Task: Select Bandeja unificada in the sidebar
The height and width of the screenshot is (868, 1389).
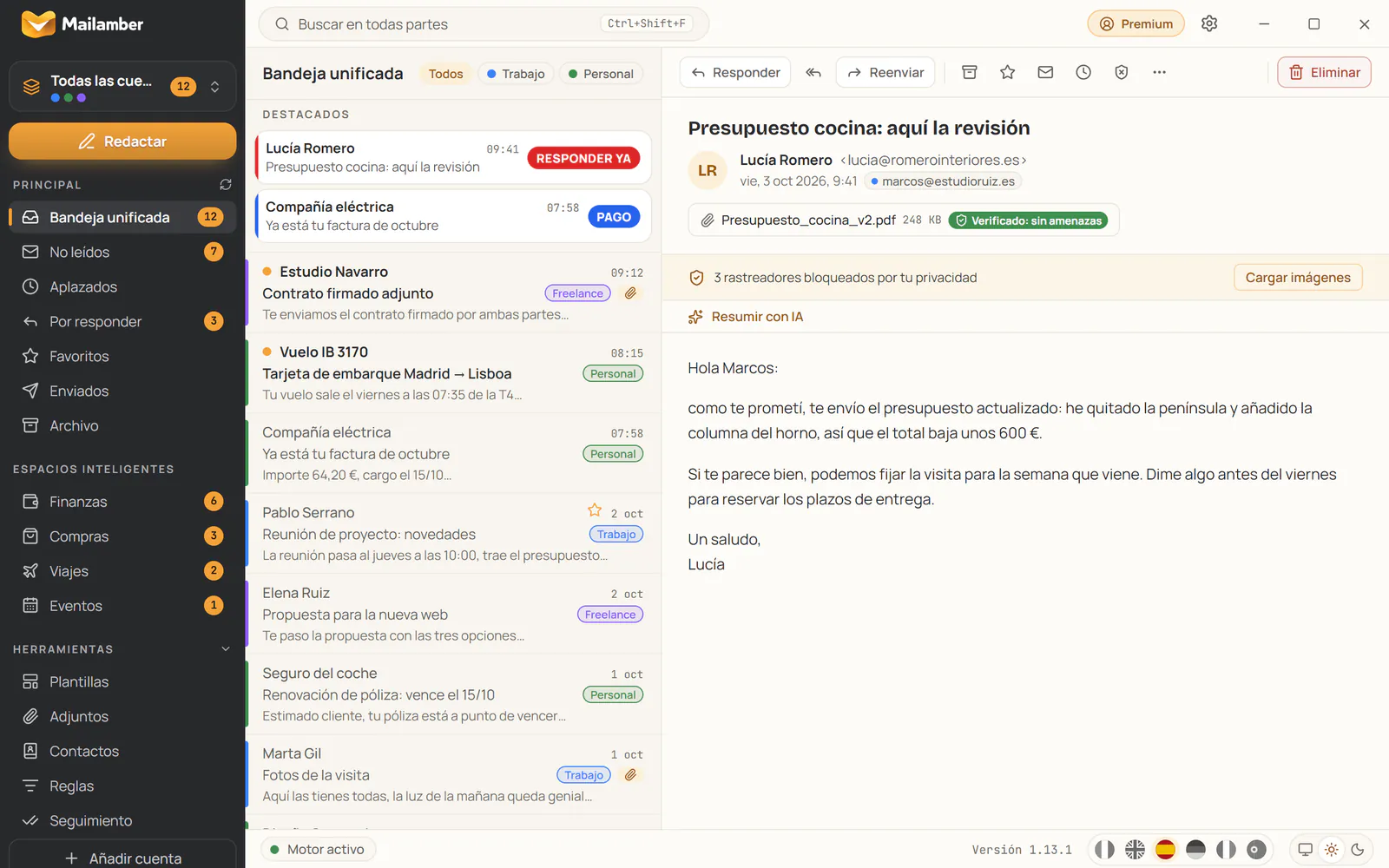Action: [x=122, y=217]
